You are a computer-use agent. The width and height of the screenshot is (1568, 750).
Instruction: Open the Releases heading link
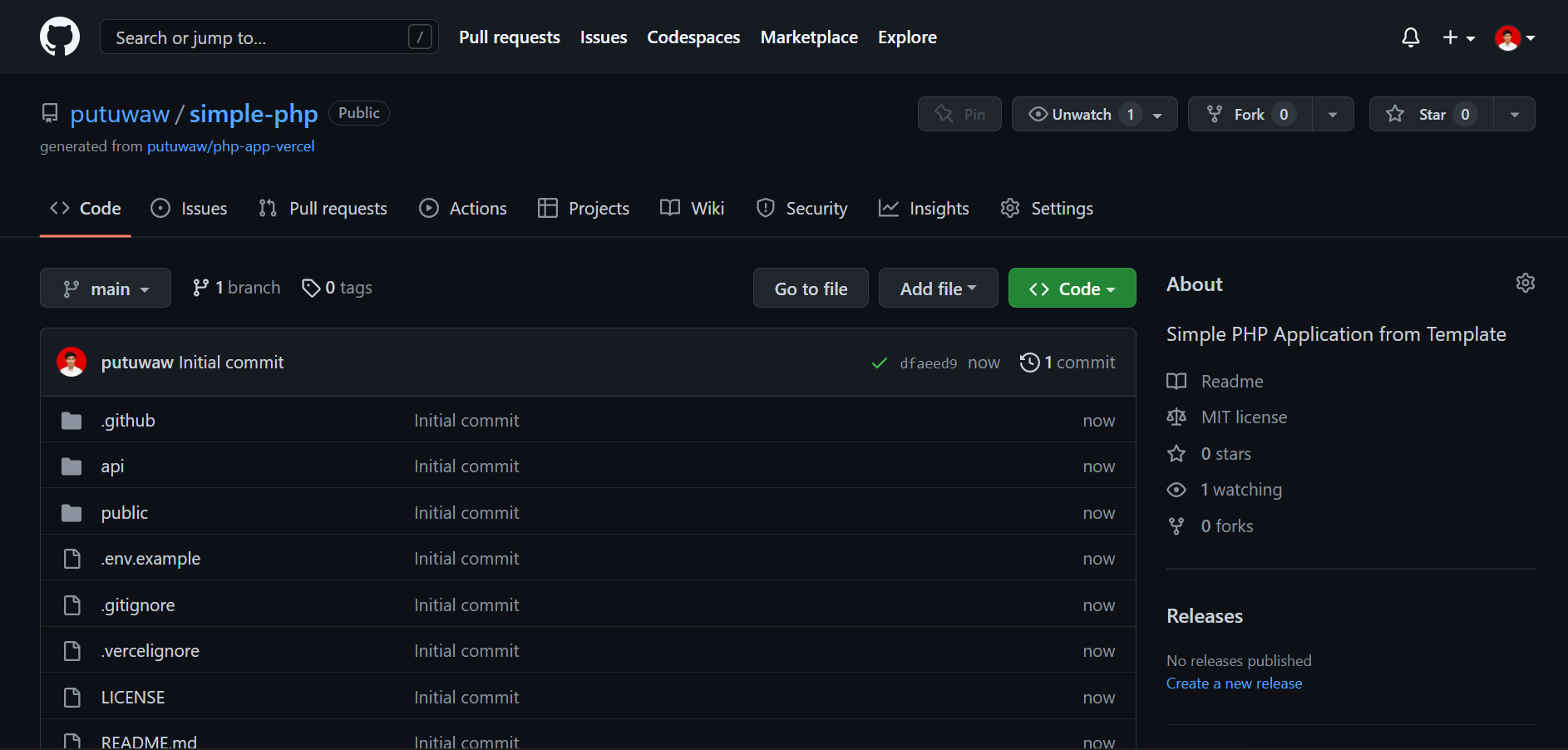pos(1205,616)
